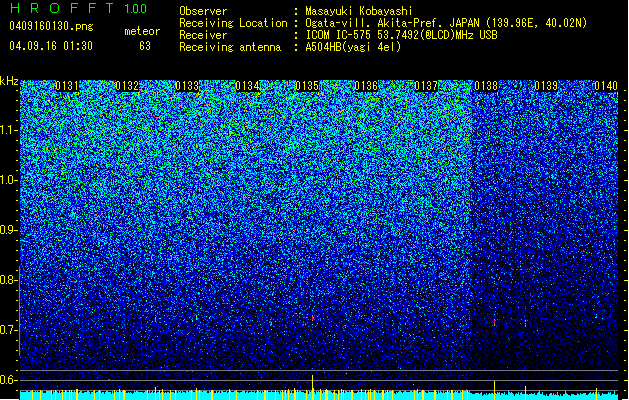629x400 pixels.
Task: Click the 0.9 frequency axis label
Action: pos(8,230)
